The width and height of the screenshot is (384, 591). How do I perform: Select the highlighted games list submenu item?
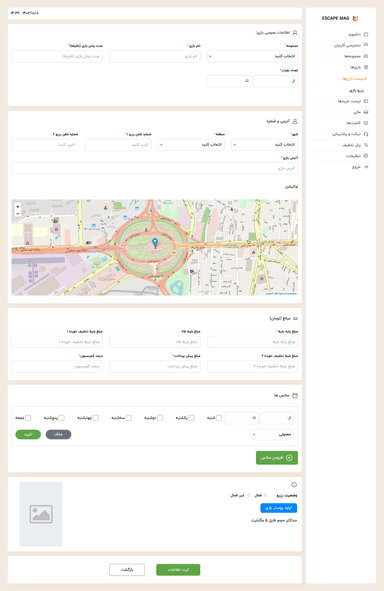coord(354,79)
